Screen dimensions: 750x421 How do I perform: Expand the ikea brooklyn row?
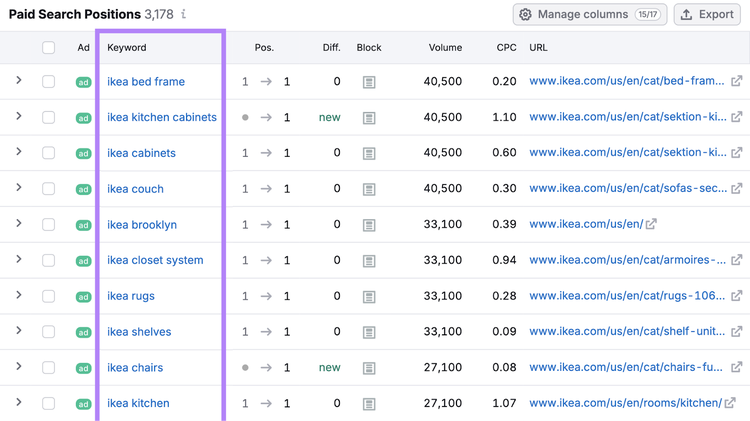(x=19, y=223)
